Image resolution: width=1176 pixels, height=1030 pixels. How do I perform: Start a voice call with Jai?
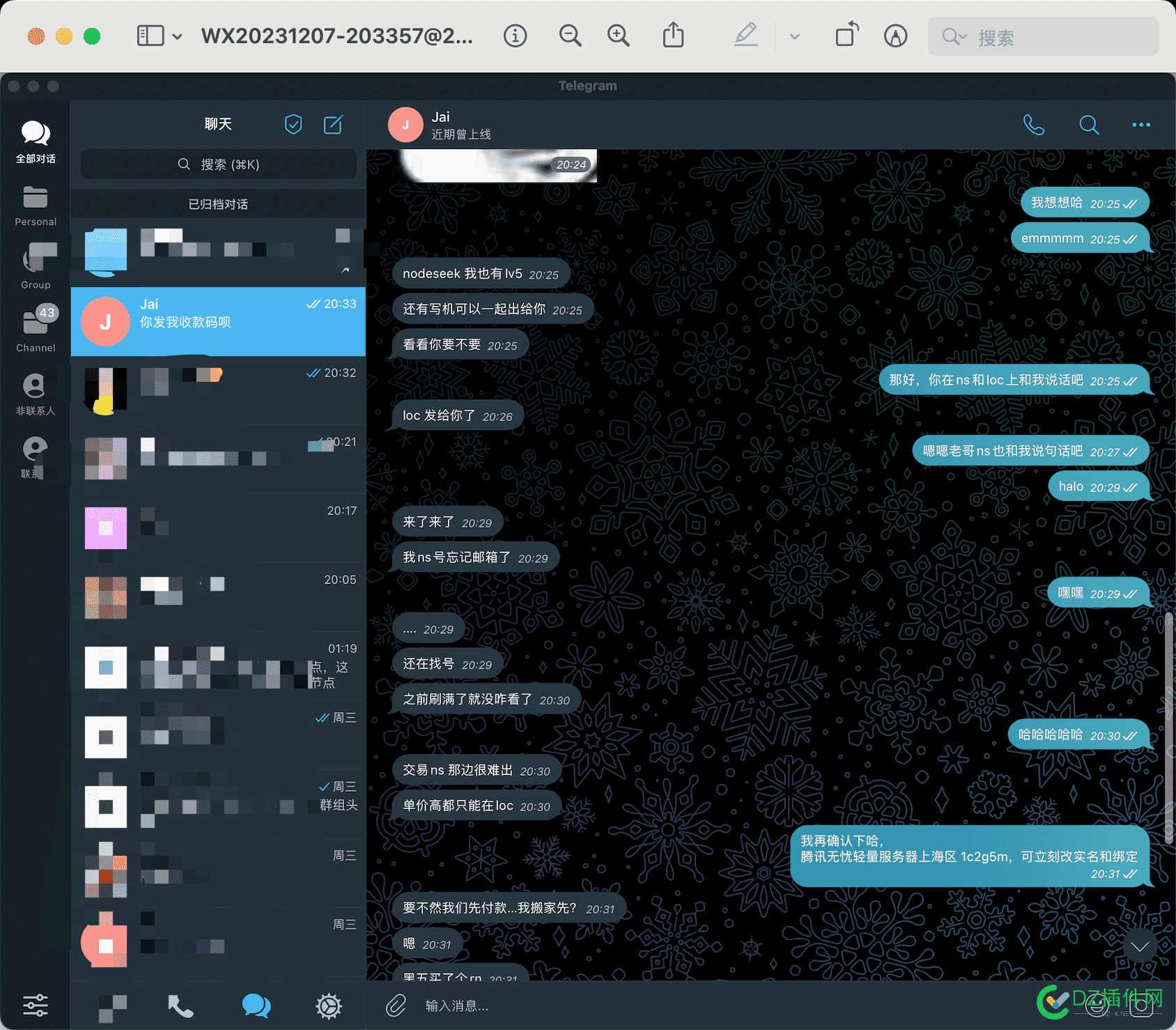tap(1034, 125)
